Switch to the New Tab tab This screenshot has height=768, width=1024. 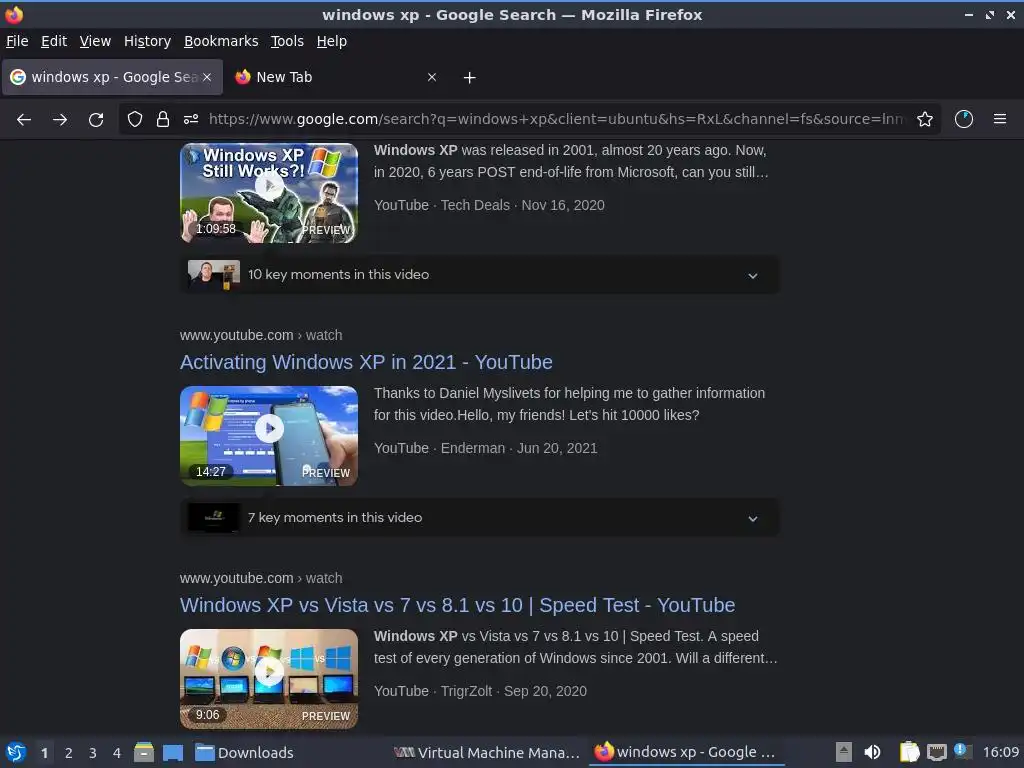[x=336, y=77]
